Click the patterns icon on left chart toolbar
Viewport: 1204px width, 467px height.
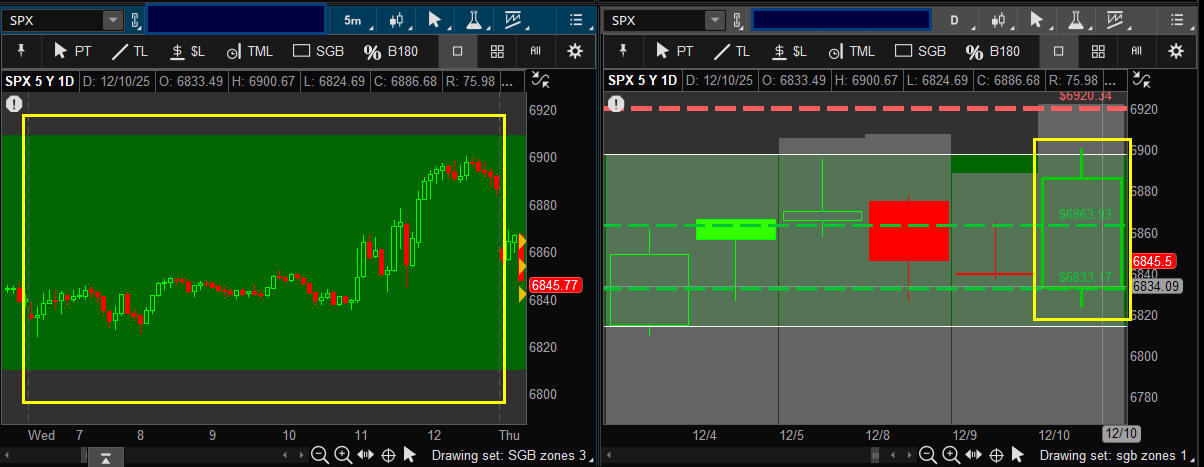515,20
